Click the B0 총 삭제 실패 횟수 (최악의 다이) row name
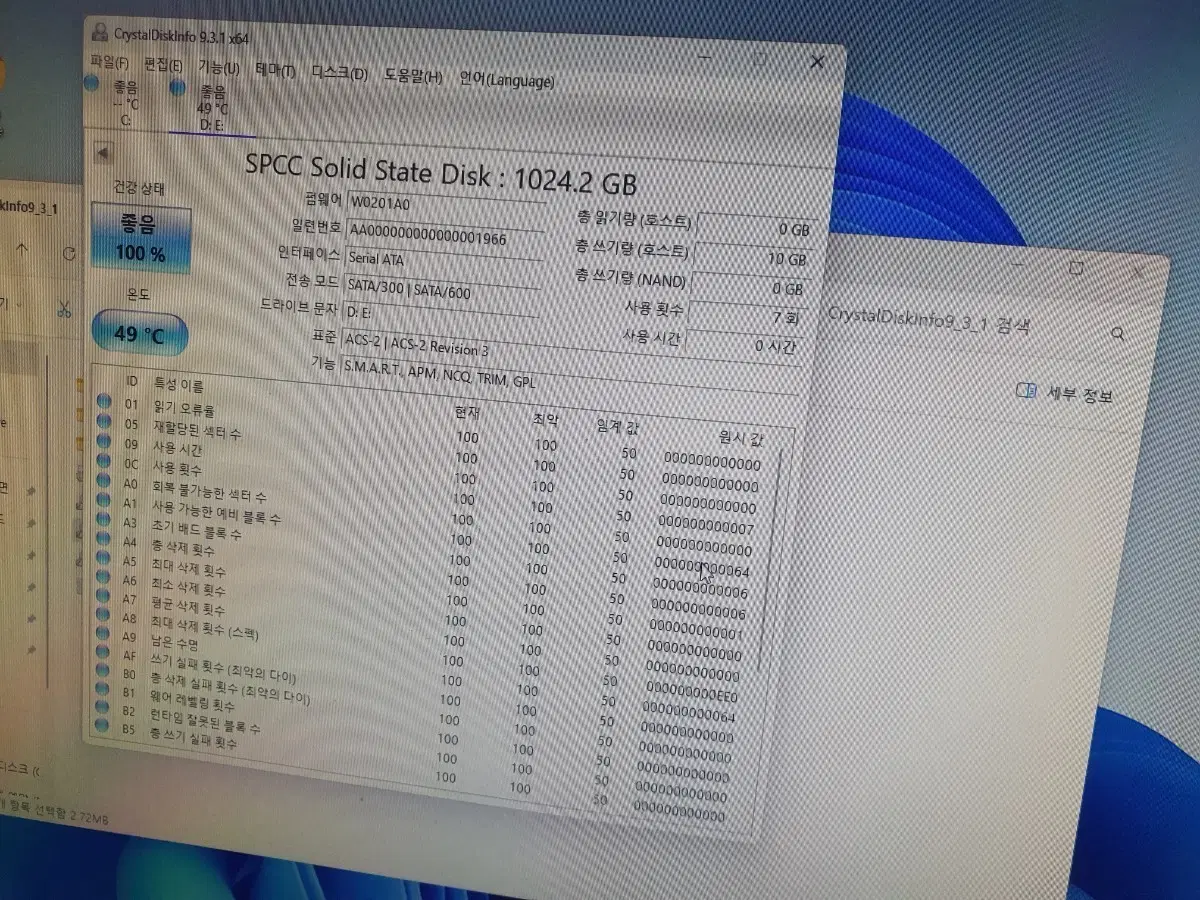1200x900 pixels. tap(230, 688)
